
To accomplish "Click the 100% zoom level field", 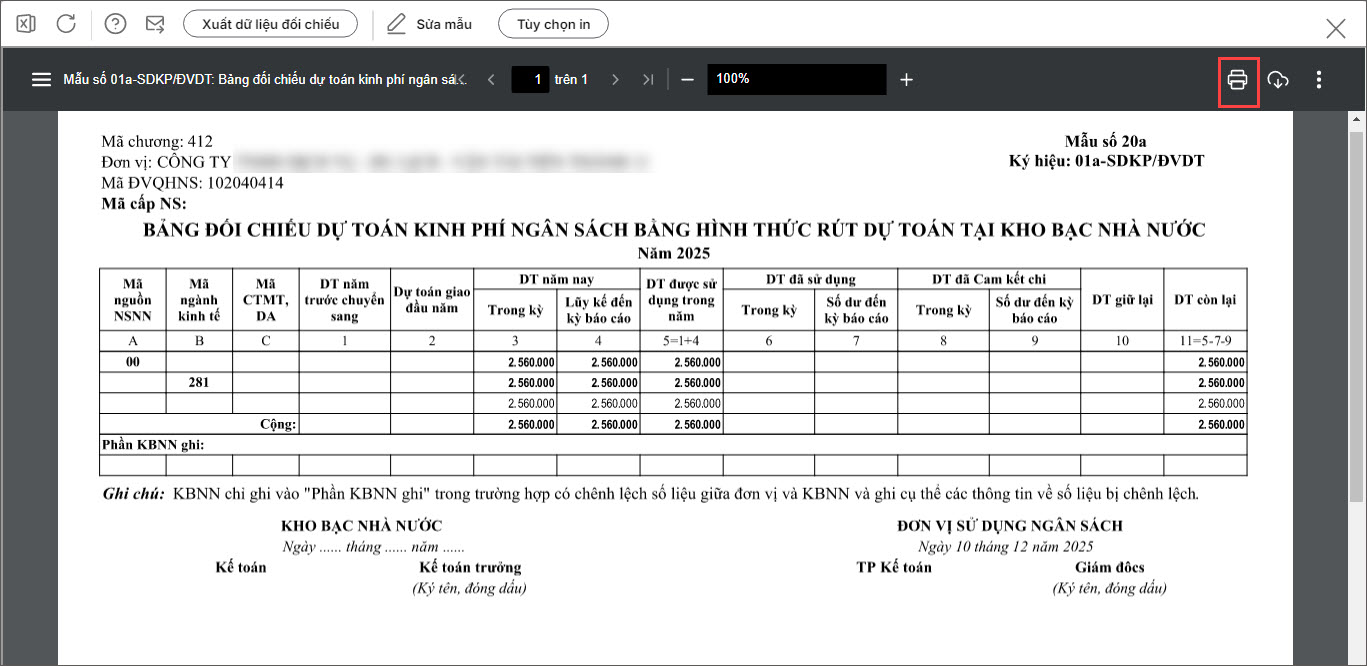I will (796, 80).
